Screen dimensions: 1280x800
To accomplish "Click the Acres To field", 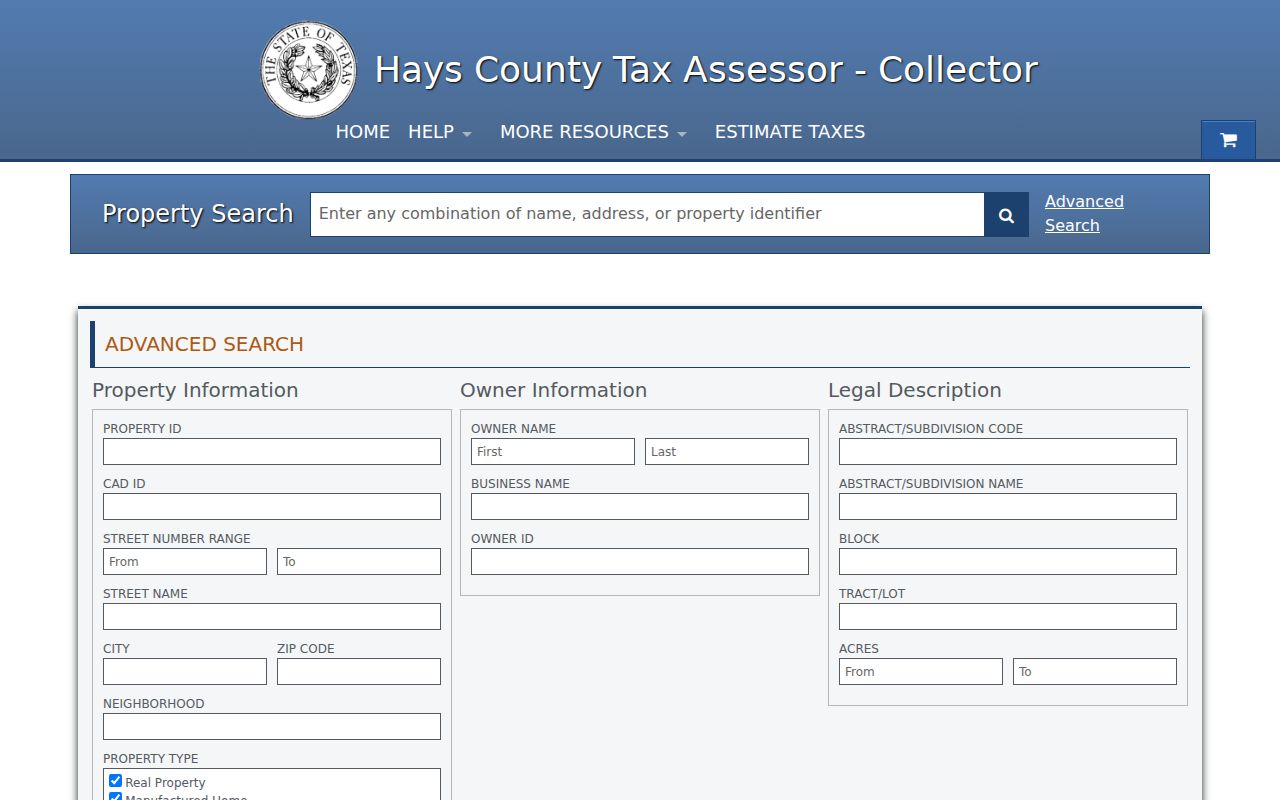I will click(x=1095, y=671).
